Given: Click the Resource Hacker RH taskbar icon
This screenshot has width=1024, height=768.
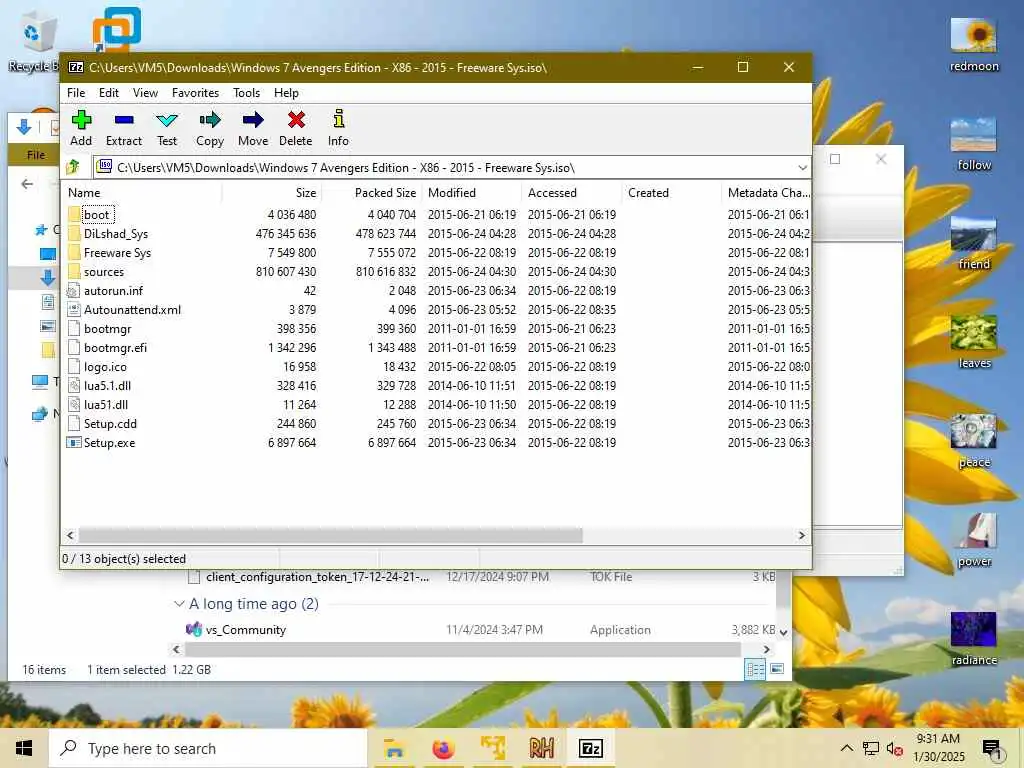Looking at the screenshot, I should point(541,748).
